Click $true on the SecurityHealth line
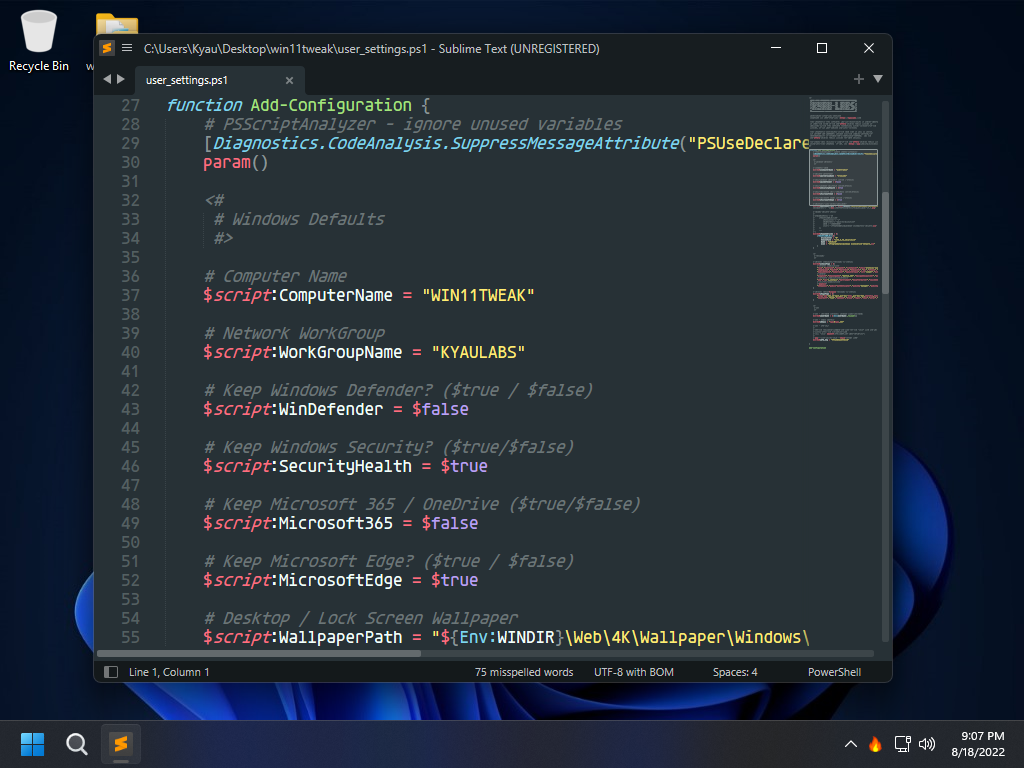 [x=464, y=466]
